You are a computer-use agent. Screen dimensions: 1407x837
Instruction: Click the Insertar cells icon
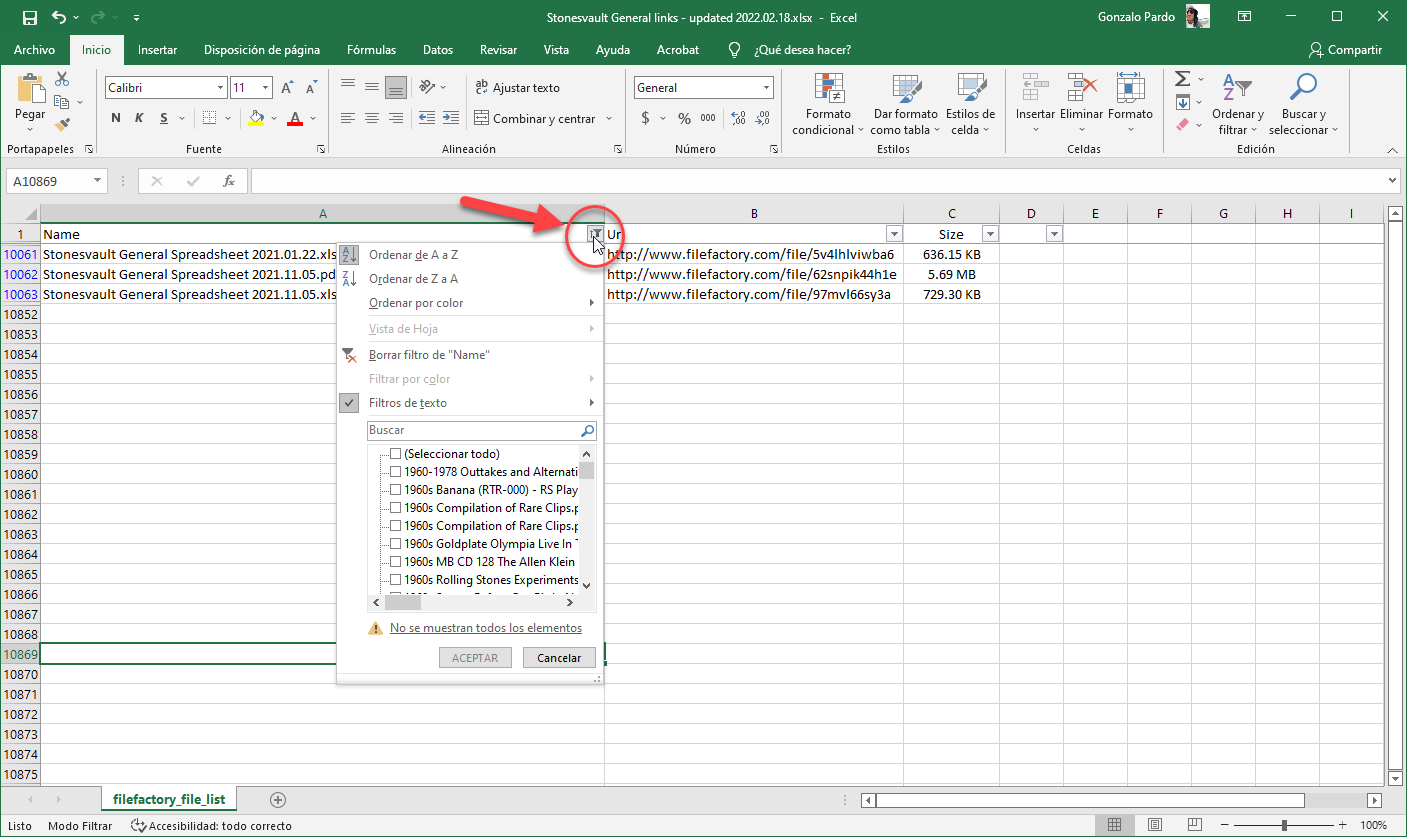(1035, 88)
